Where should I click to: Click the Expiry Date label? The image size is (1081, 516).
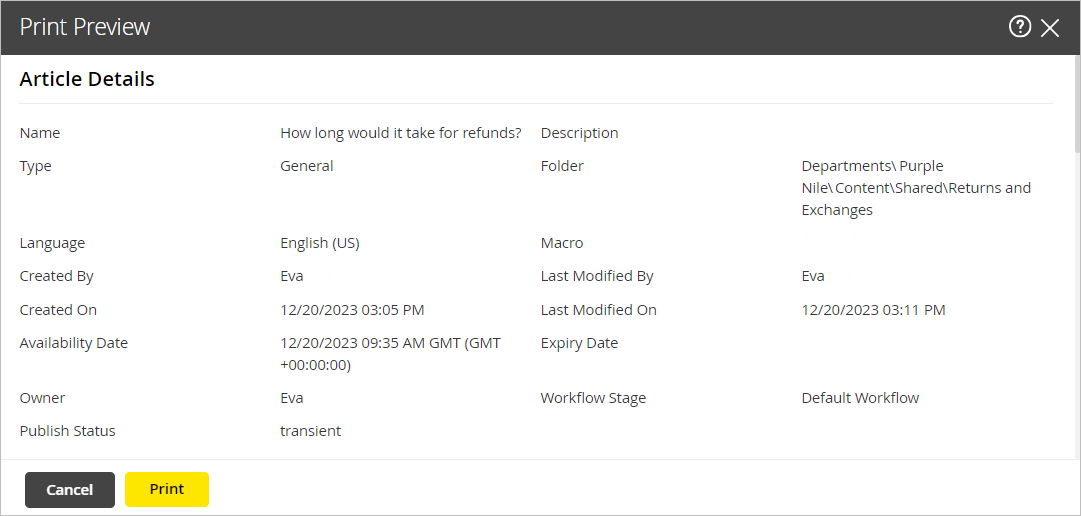coord(579,343)
